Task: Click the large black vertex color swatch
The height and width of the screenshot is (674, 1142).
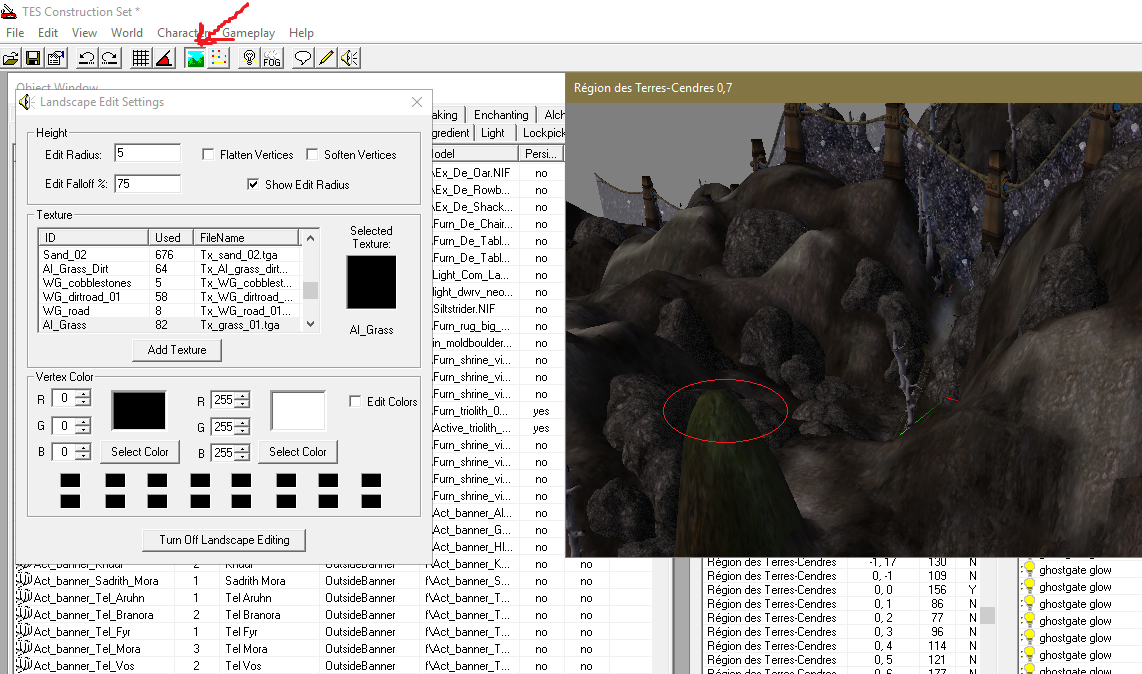Action: tap(139, 410)
